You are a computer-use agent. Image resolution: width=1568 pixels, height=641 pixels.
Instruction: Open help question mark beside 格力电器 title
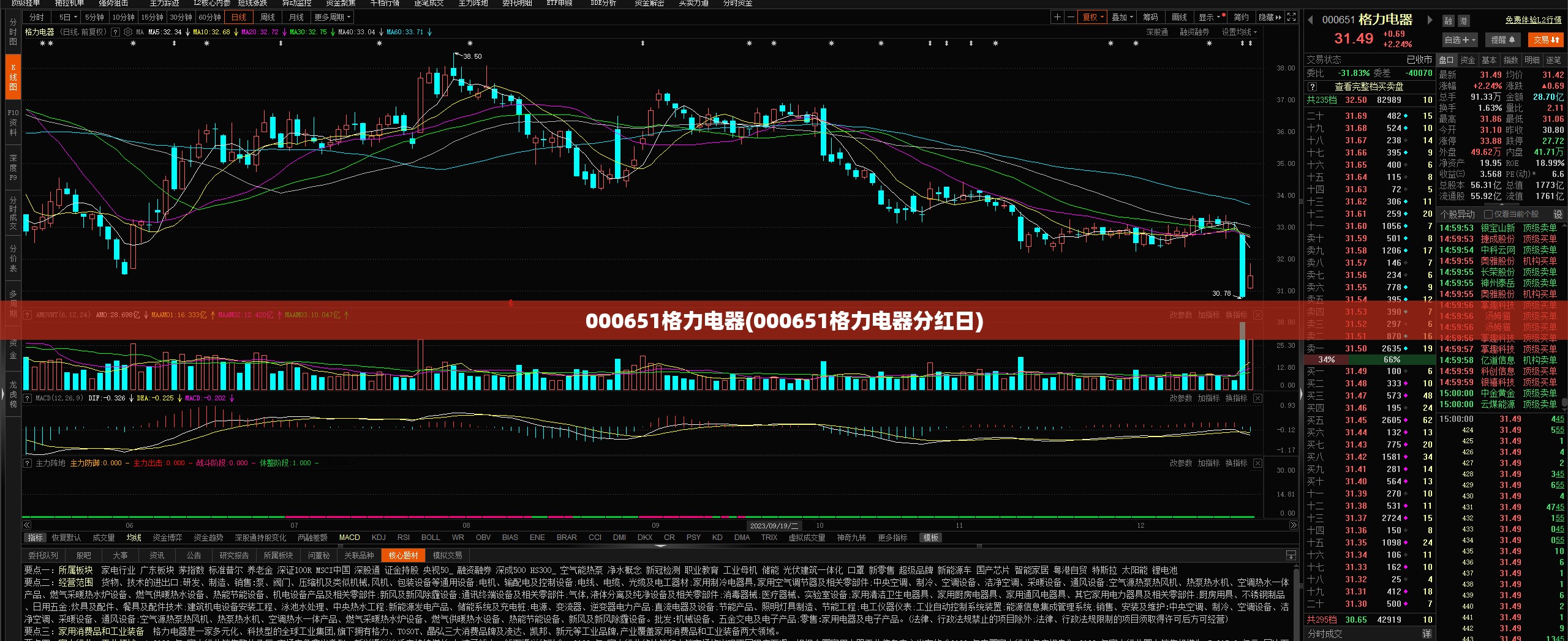pyautogui.click(x=115, y=32)
